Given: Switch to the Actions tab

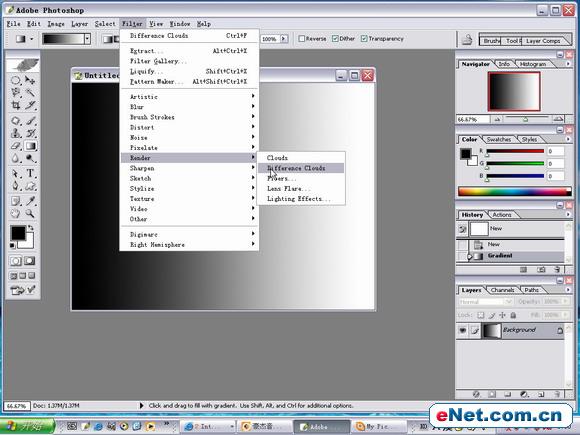Looking at the screenshot, I should pyautogui.click(x=502, y=215).
